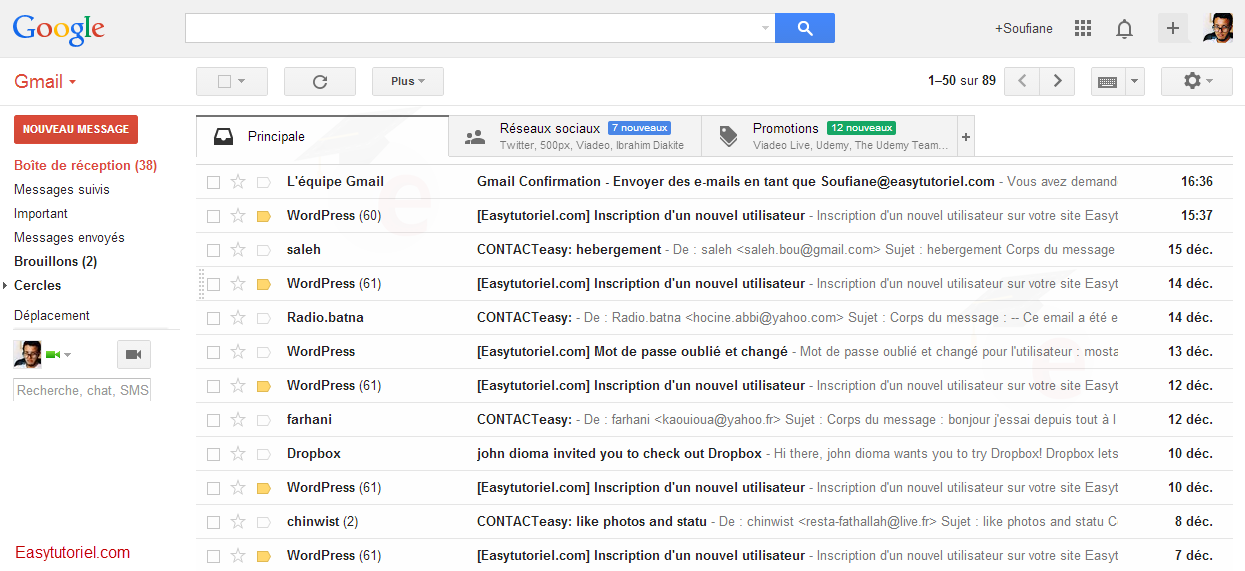This screenshot has height=571, width=1245.
Task: Open the settings gear menu
Action: (1197, 82)
